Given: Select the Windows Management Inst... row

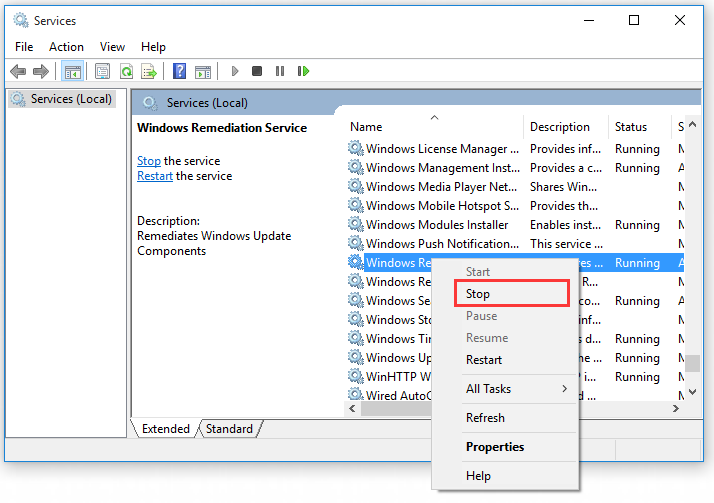Looking at the screenshot, I should click(515, 168).
